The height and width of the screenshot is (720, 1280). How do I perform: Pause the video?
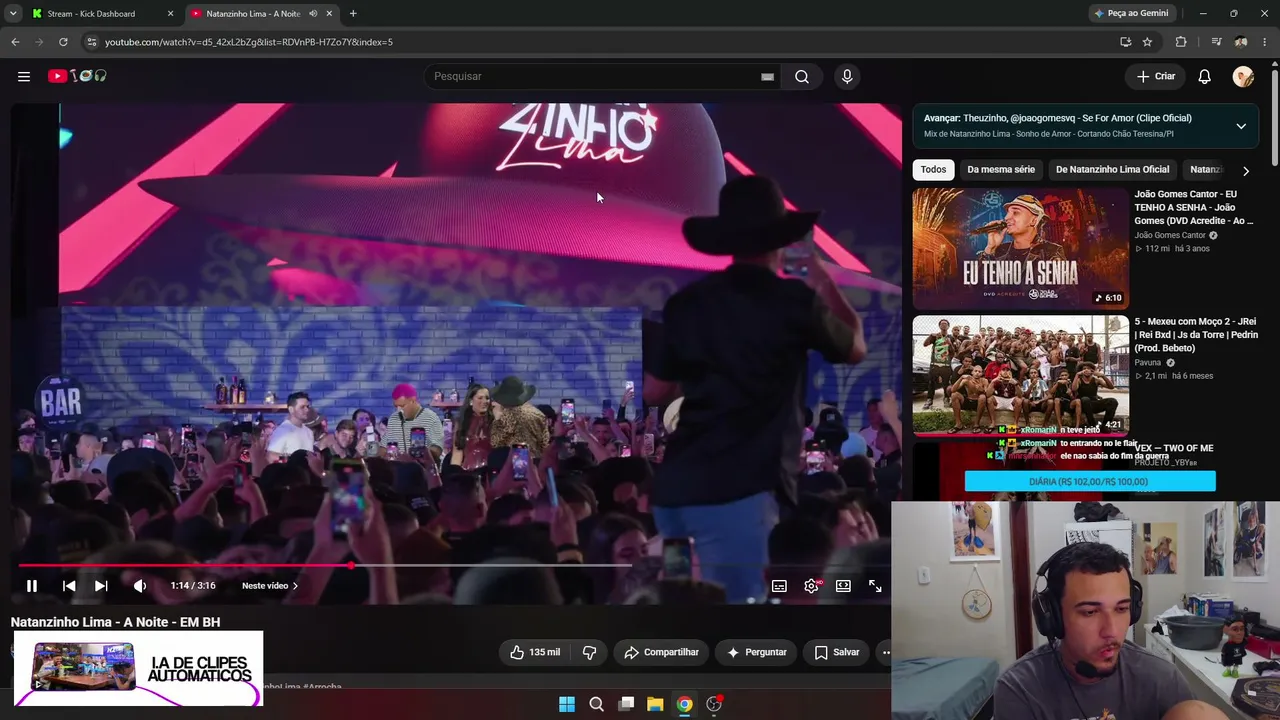coord(32,586)
